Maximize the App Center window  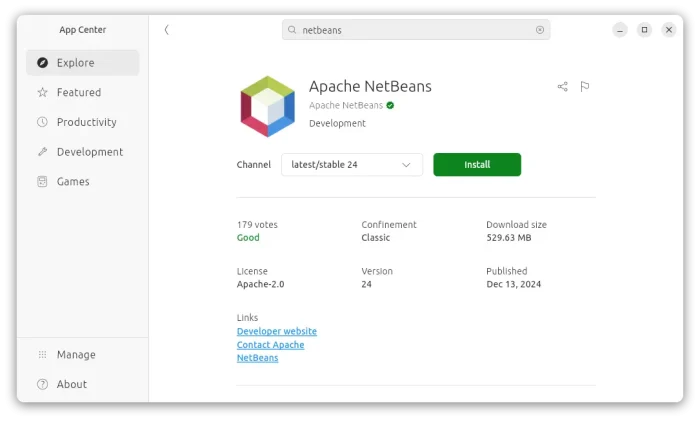[x=644, y=30]
